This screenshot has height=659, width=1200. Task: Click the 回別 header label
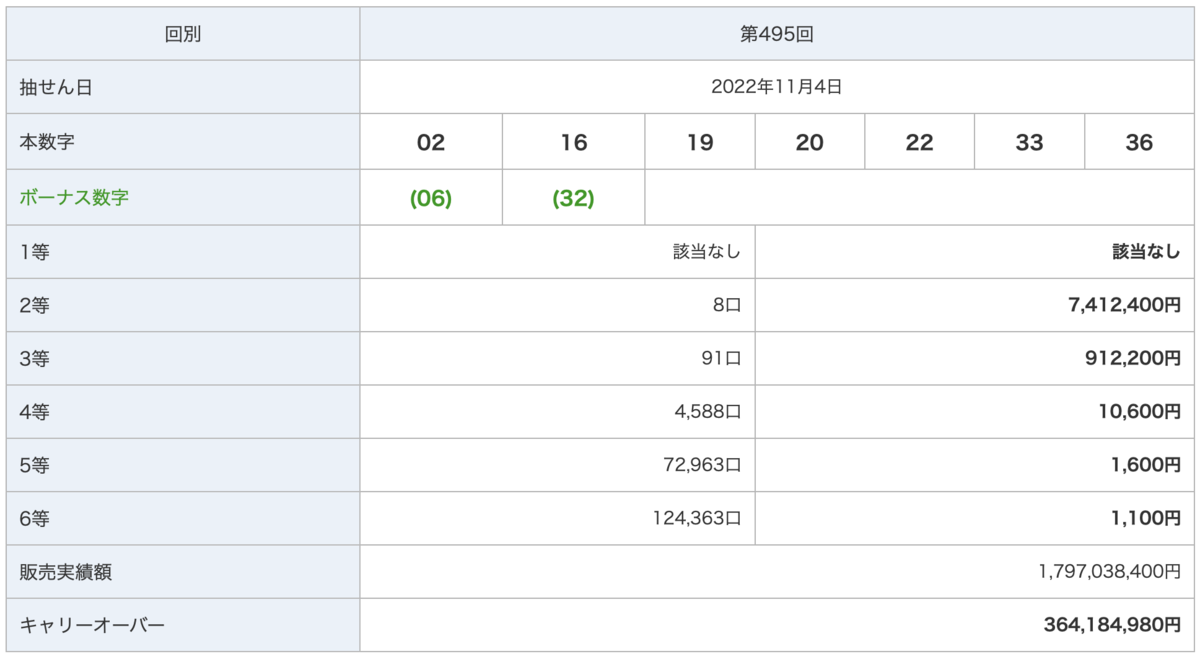tap(183, 34)
